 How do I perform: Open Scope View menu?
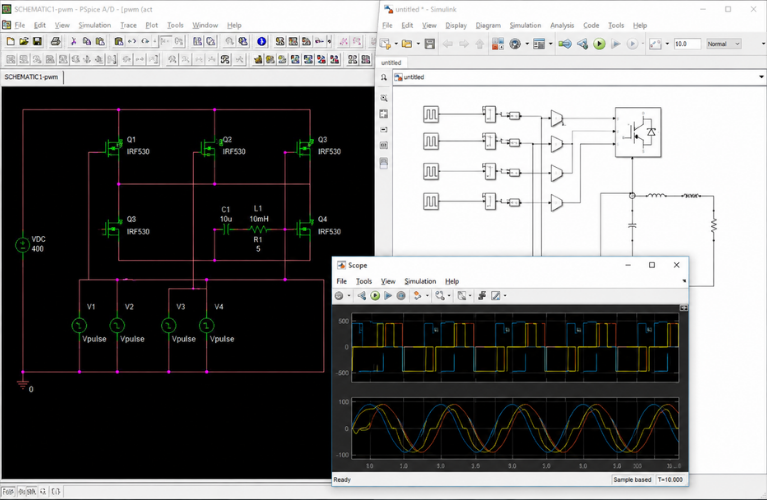388,281
